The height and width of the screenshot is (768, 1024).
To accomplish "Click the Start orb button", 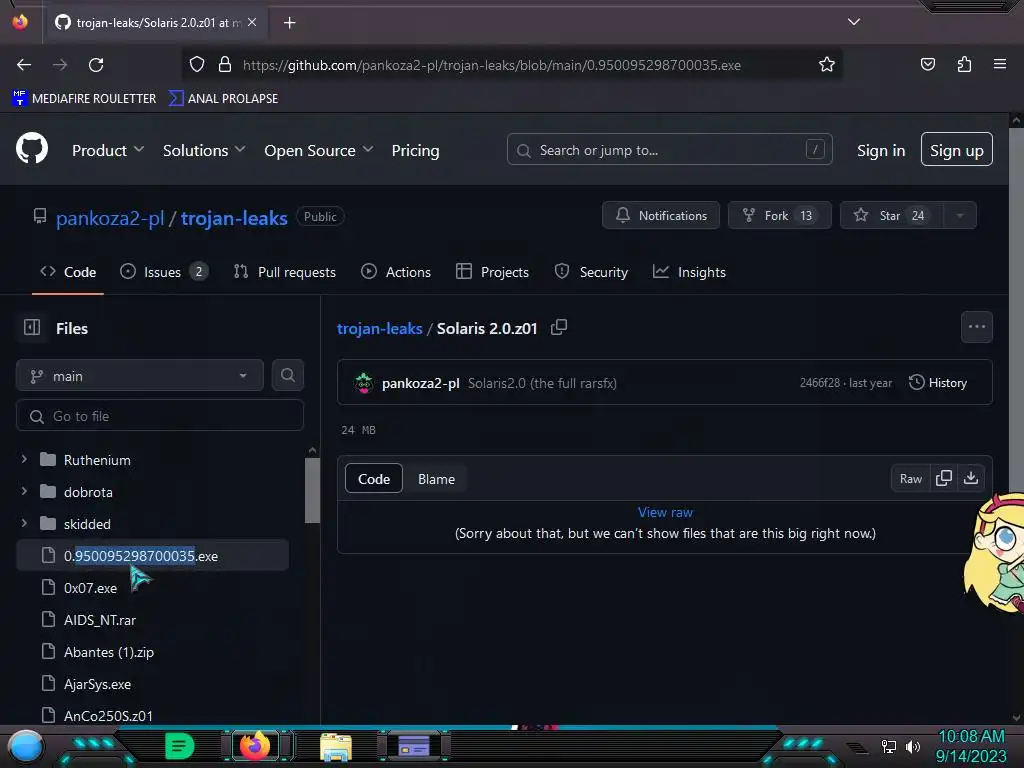I will coord(26,747).
